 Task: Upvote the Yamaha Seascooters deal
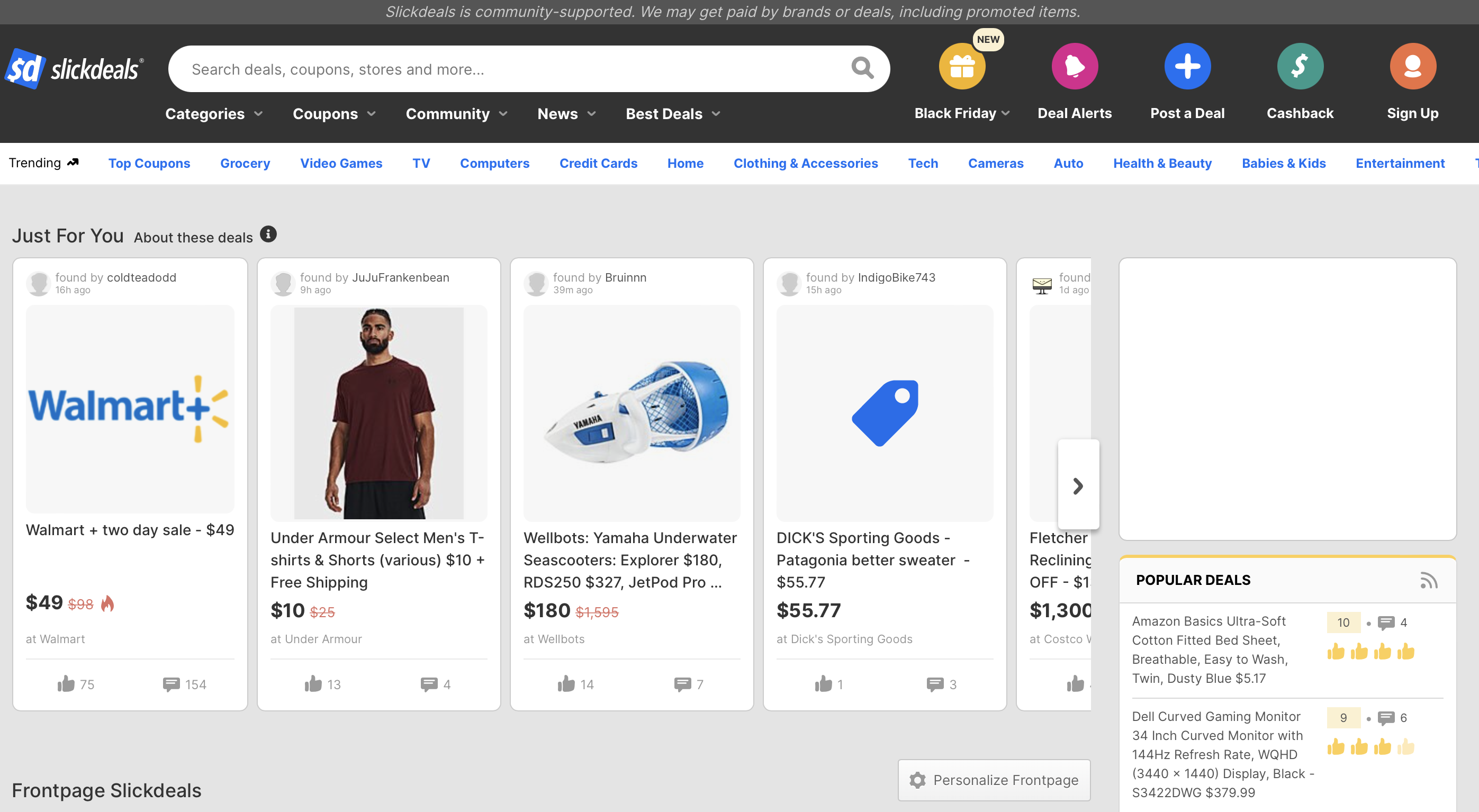pos(566,684)
